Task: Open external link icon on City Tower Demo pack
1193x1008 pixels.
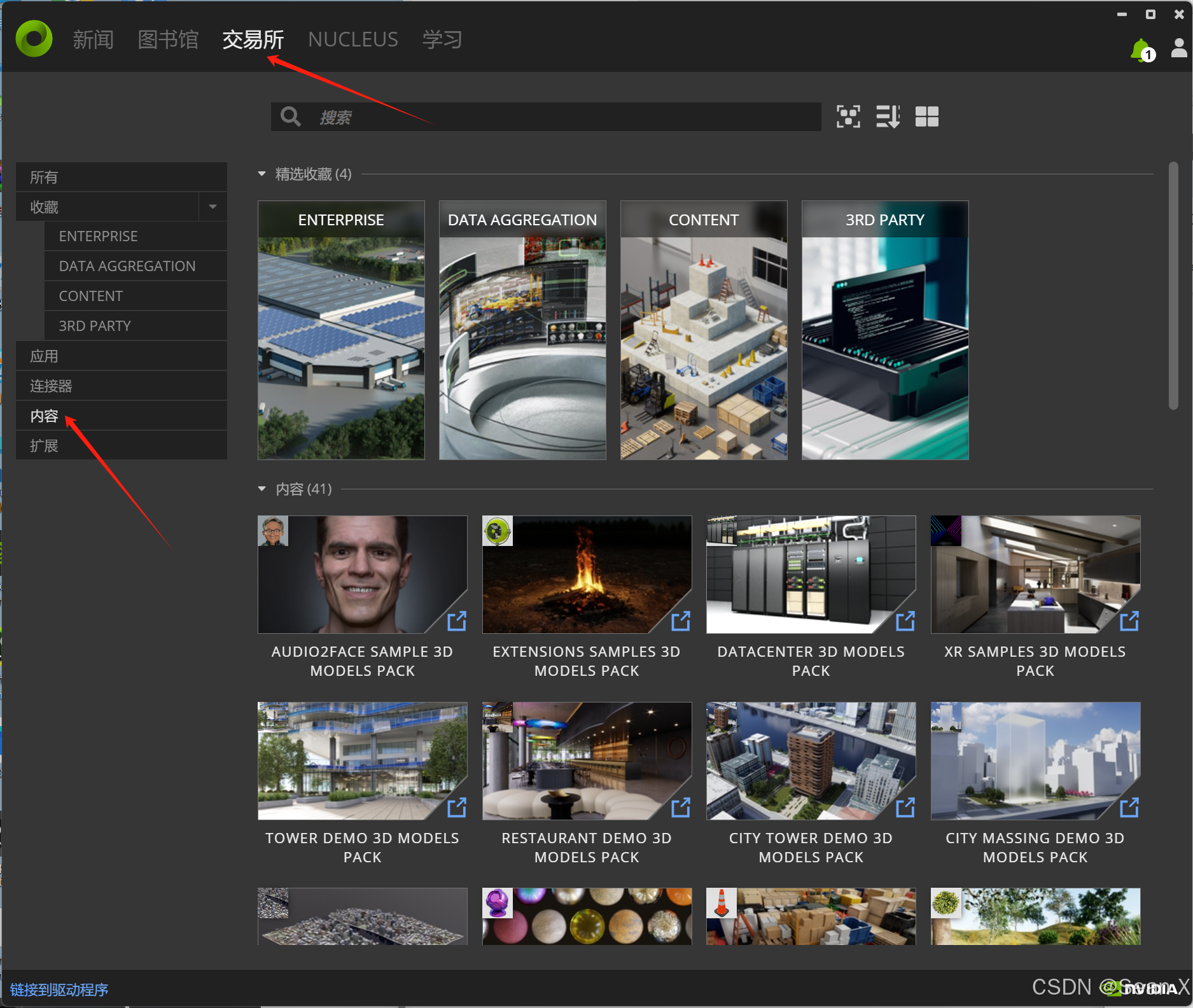Action: [x=905, y=807]
